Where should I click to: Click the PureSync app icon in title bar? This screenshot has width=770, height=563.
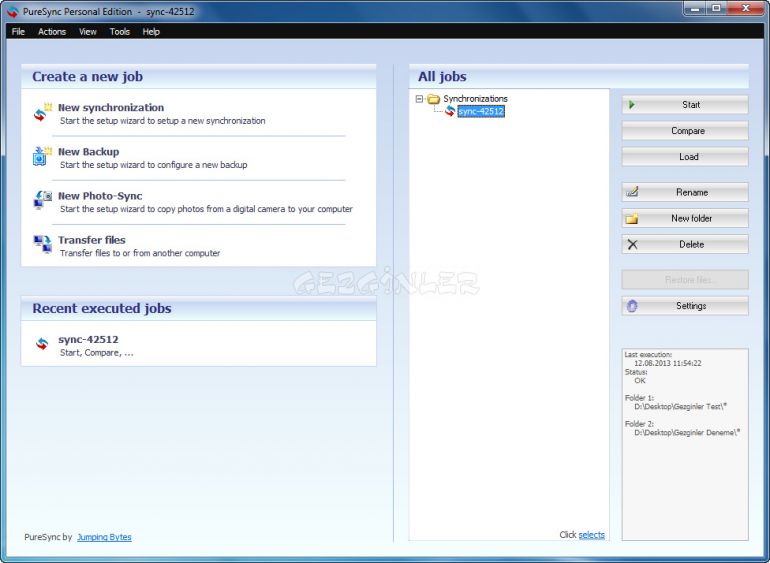coord(13,12)
